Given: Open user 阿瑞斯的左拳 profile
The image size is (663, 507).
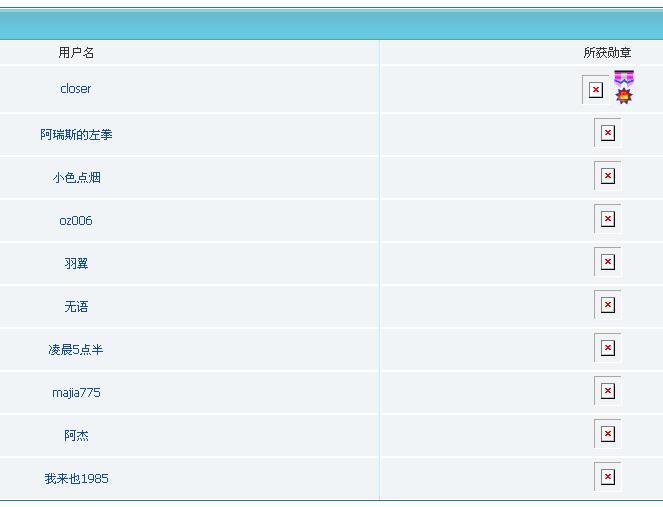Looking at the screenshot, I should coord(76,134).
